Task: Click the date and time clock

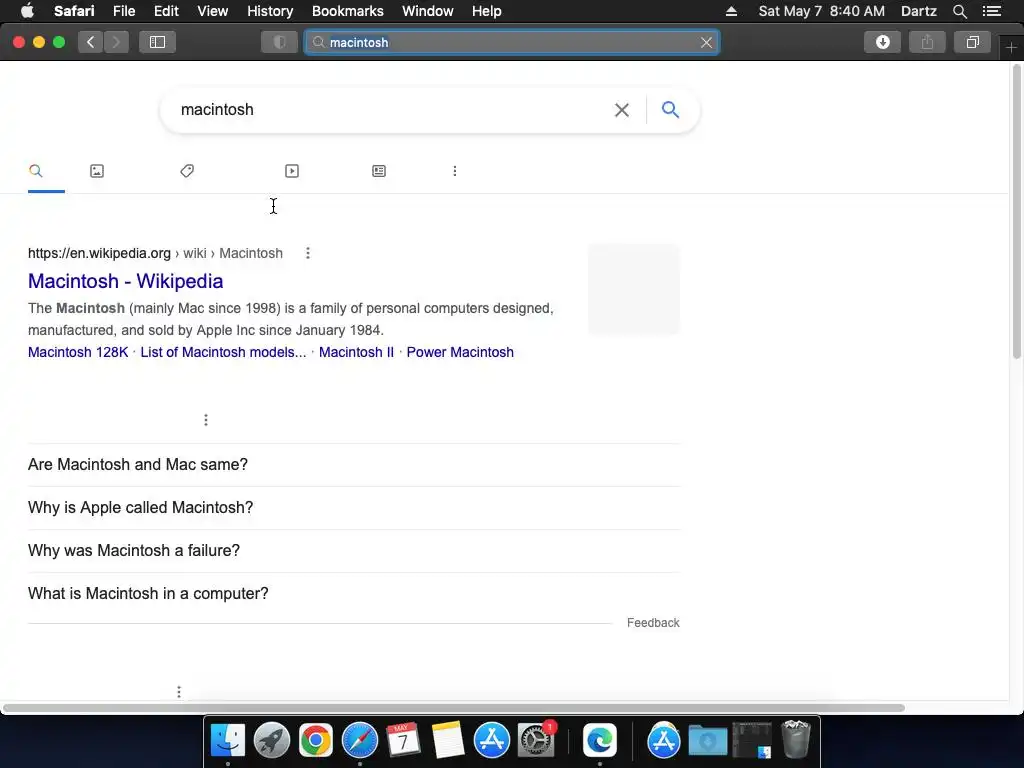Action: [x=822, y=11]
